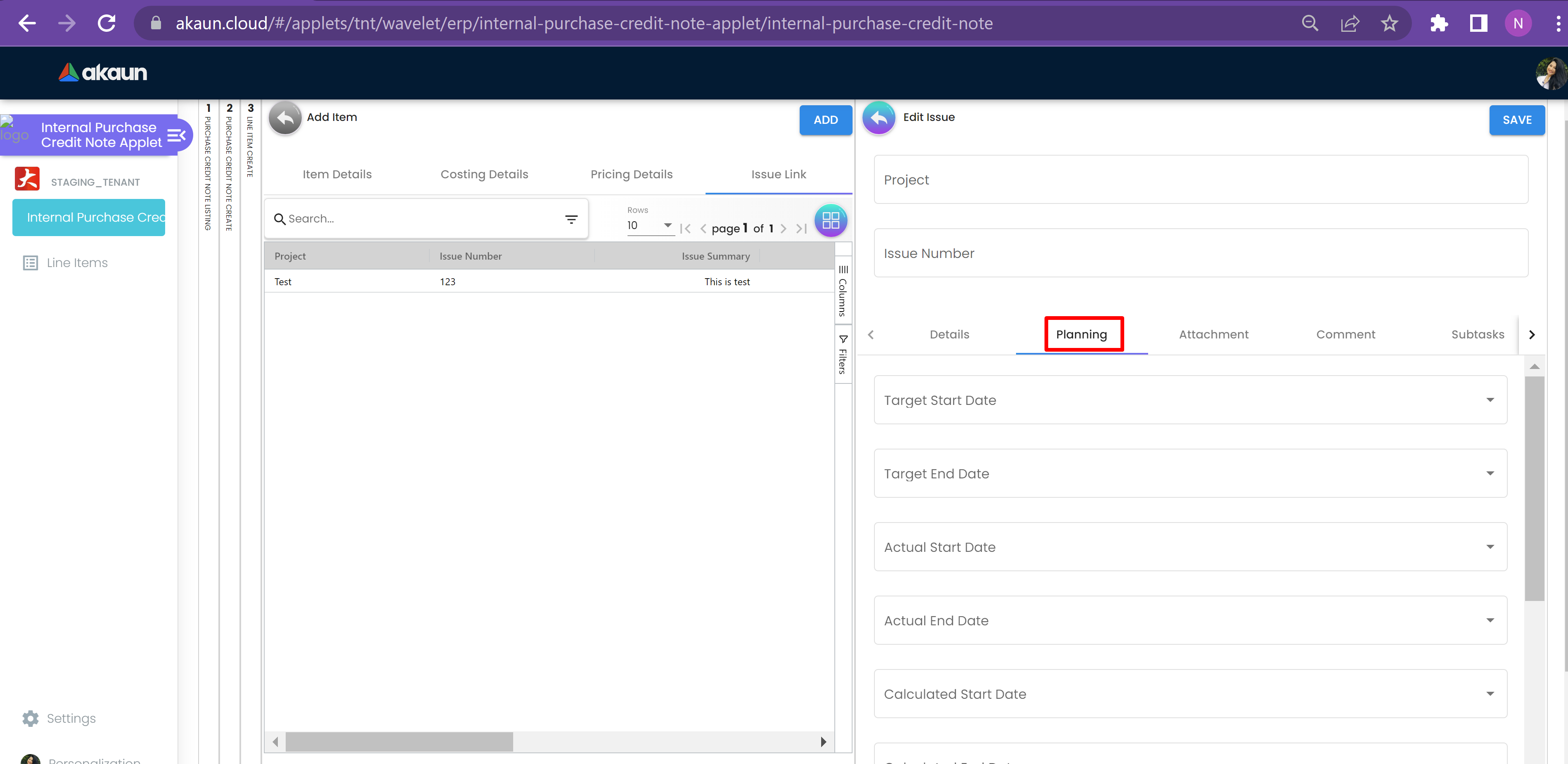Screen dimensions: 1568x764
Task: Switch to the Attachment tab
Action: click(x=1213, y=334)
